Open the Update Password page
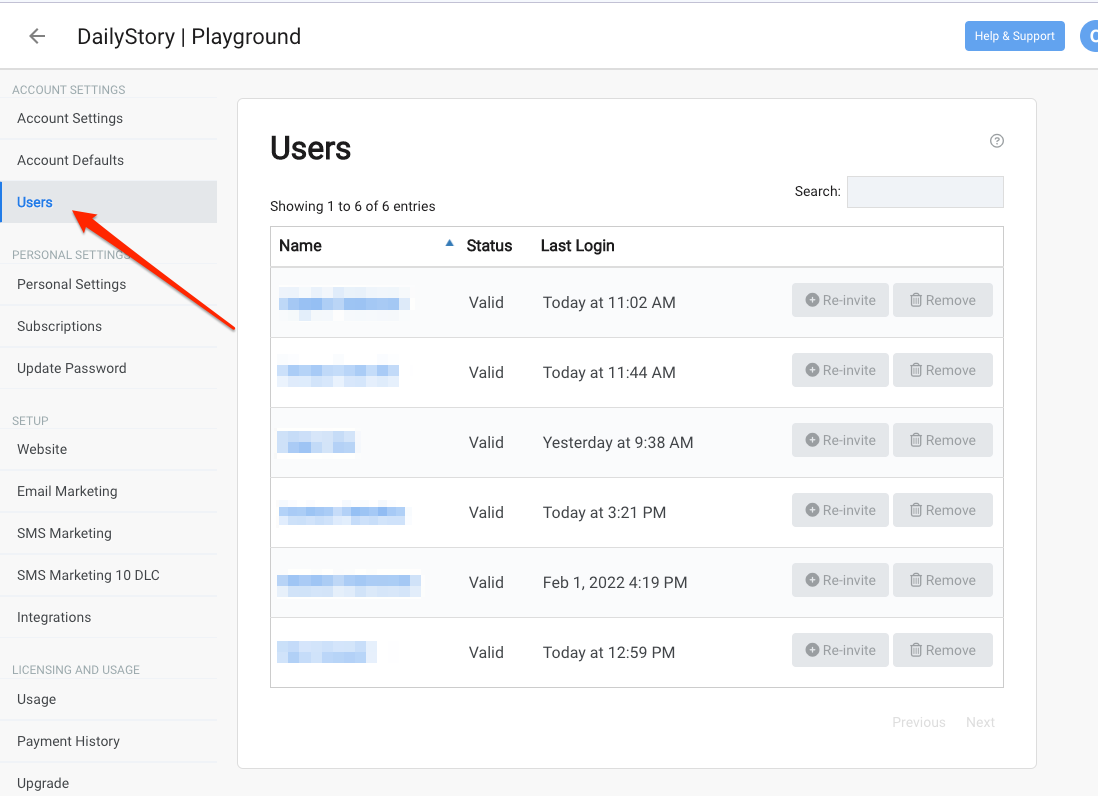Image resolution: width=1098 pixels, height=796 pixels. pyautogui.click(x=109, y=368)
